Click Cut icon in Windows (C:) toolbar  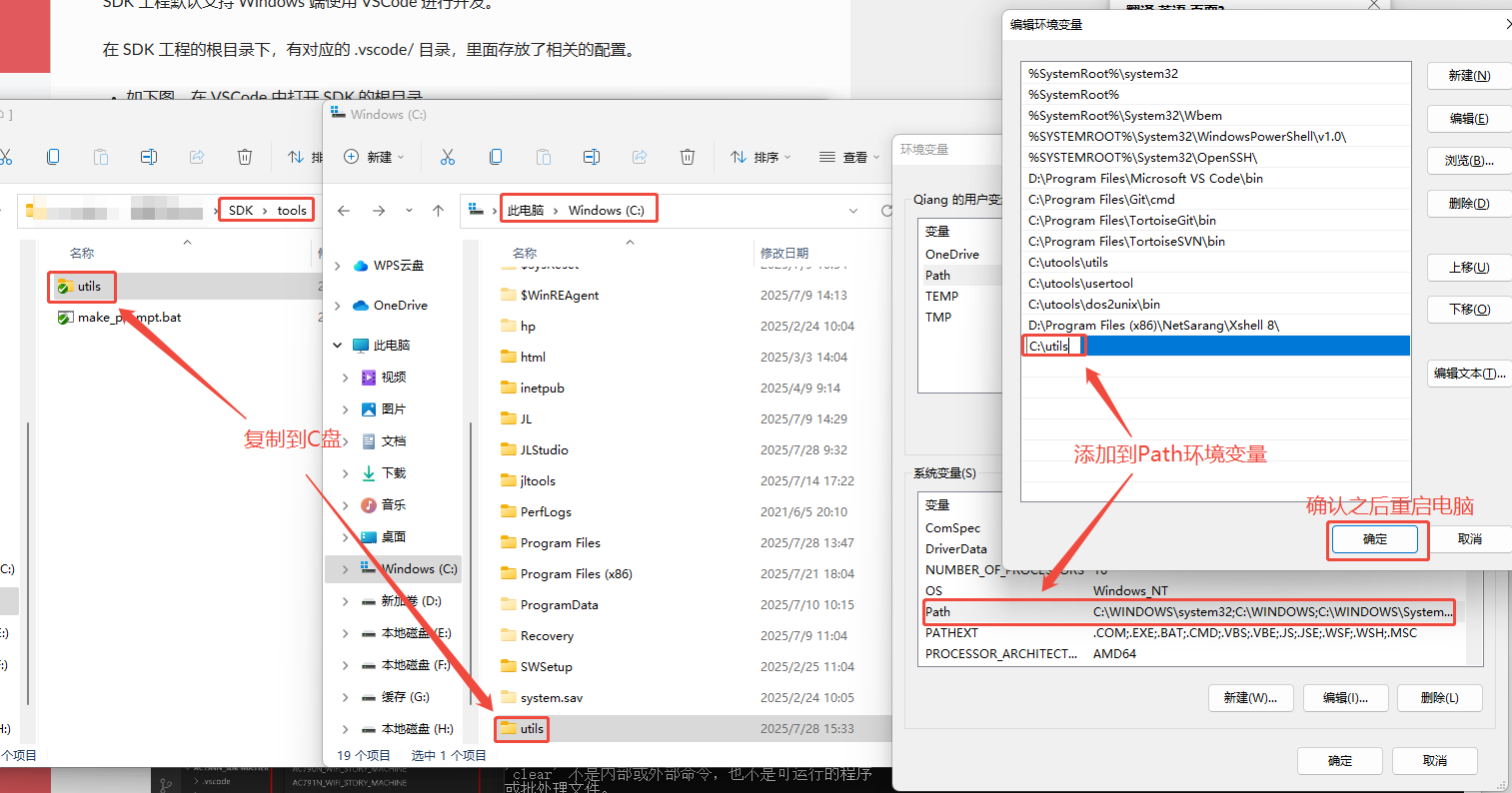(x=447, y=157)
